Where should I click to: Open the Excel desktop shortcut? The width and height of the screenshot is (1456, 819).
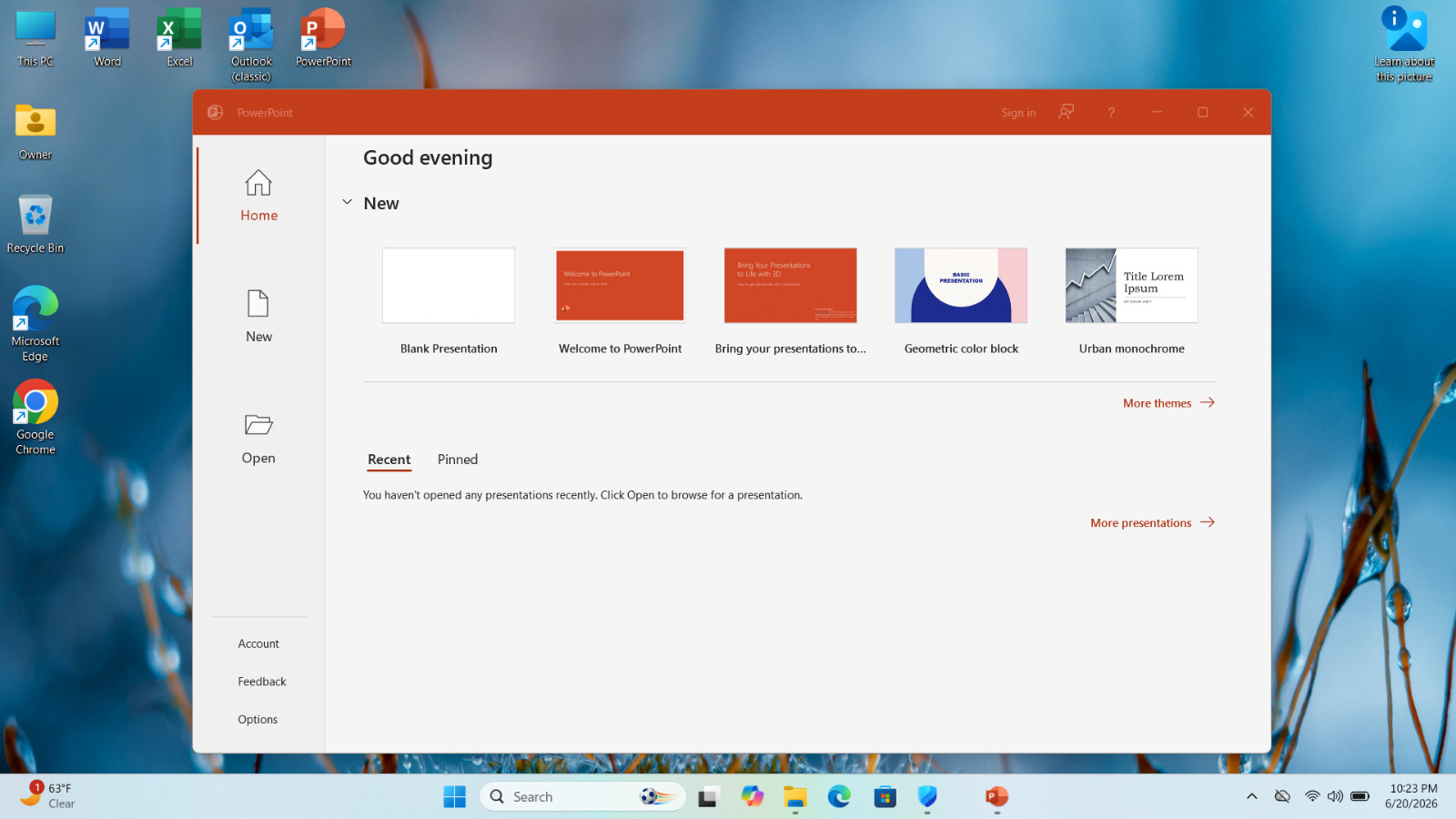(x=179, y=38)
